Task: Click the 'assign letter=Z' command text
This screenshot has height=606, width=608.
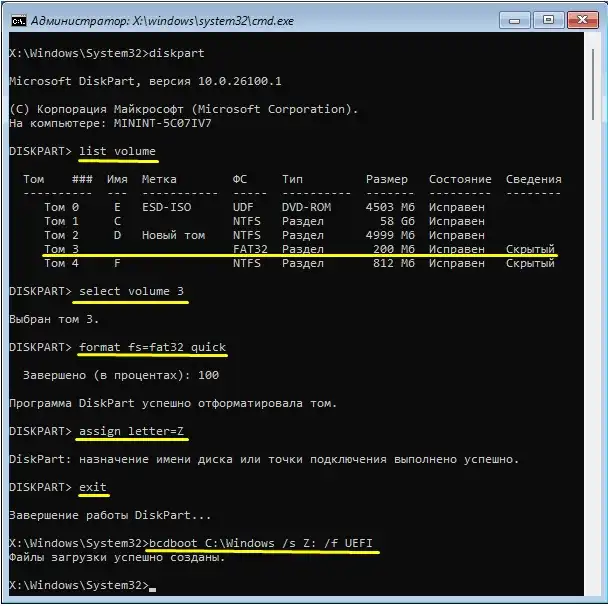Action: click(x=131, y=431)
